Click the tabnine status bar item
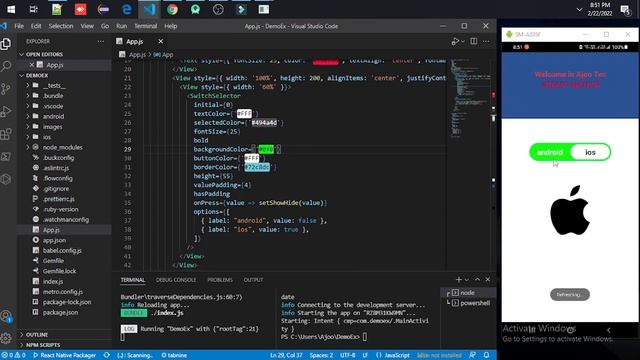The image size is (640, 360). point(174,355)
